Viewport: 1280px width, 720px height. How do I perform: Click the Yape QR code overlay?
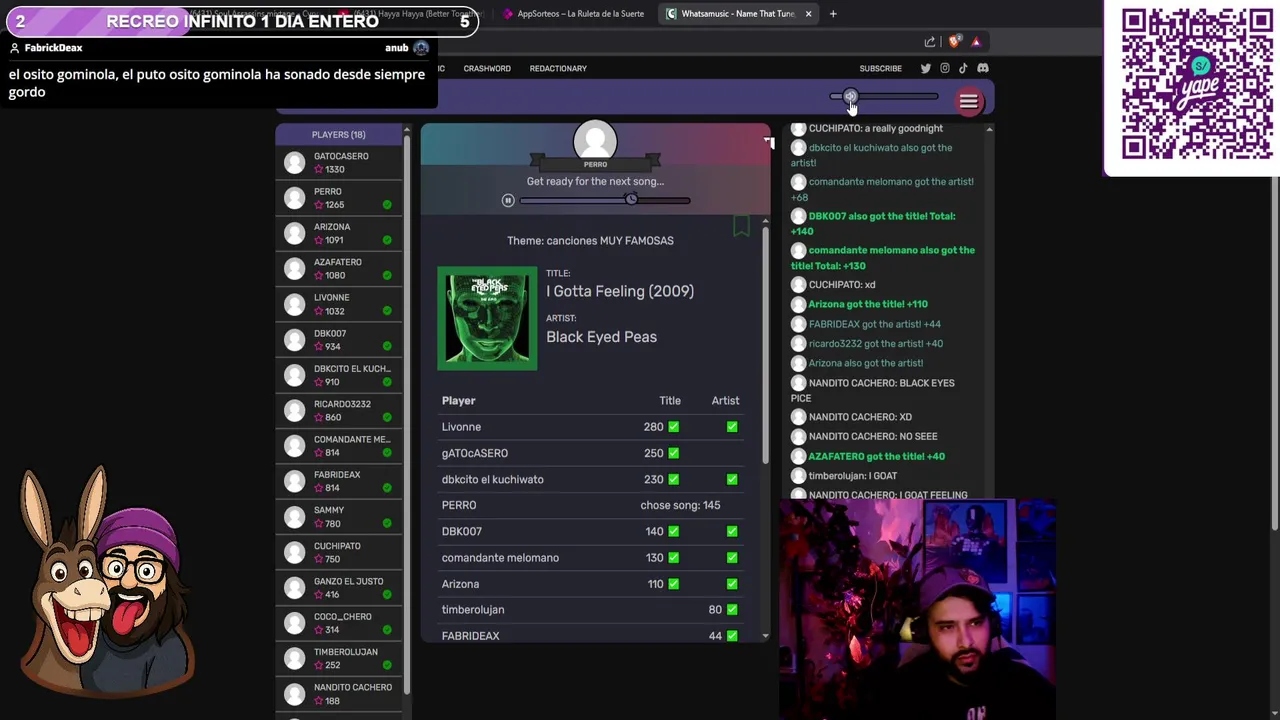click(x=1196, y=84)
